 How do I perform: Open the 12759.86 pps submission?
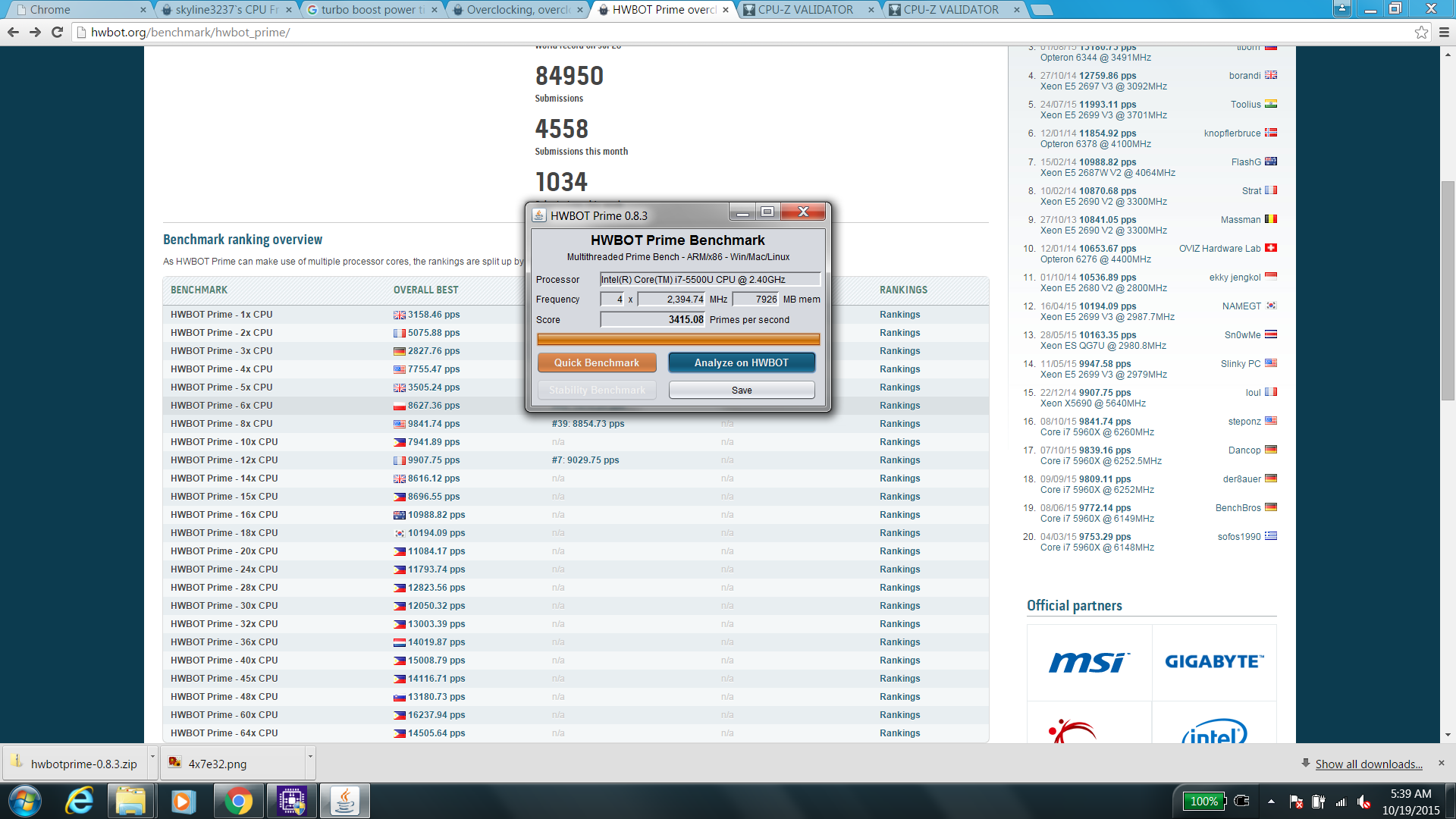[x=1107, y=75]
